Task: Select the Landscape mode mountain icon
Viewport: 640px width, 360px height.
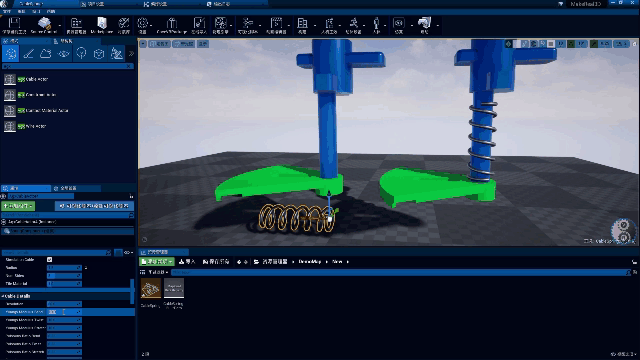Action: tap(46, 53)
